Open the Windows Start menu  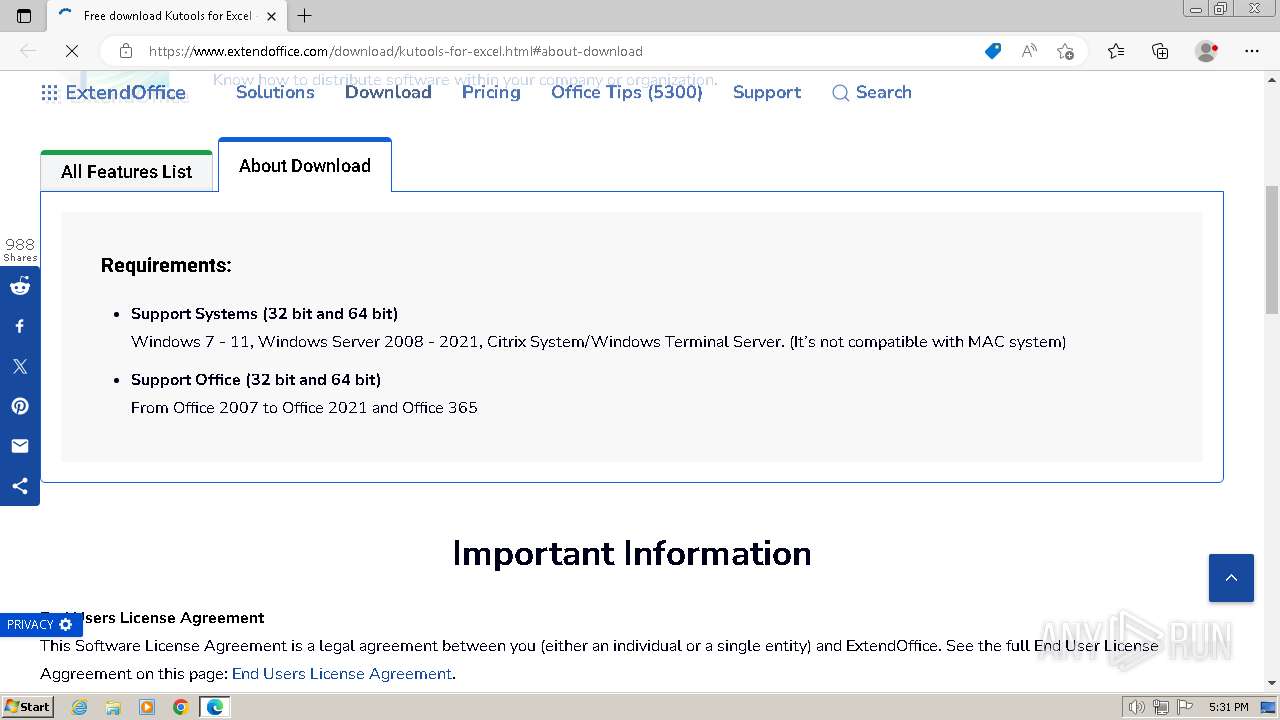click(27, 707)
